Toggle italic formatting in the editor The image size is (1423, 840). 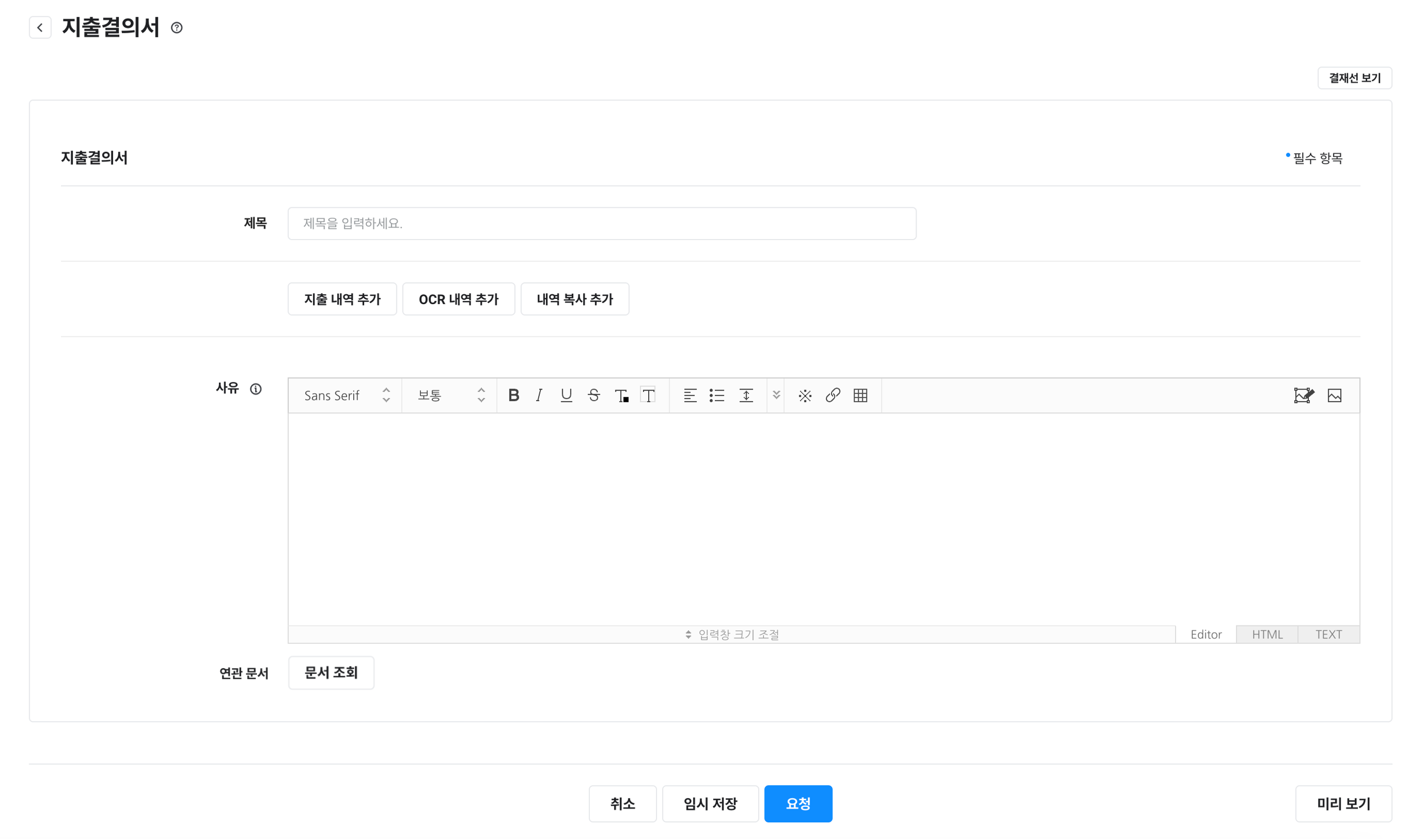[x=539, y=395]
